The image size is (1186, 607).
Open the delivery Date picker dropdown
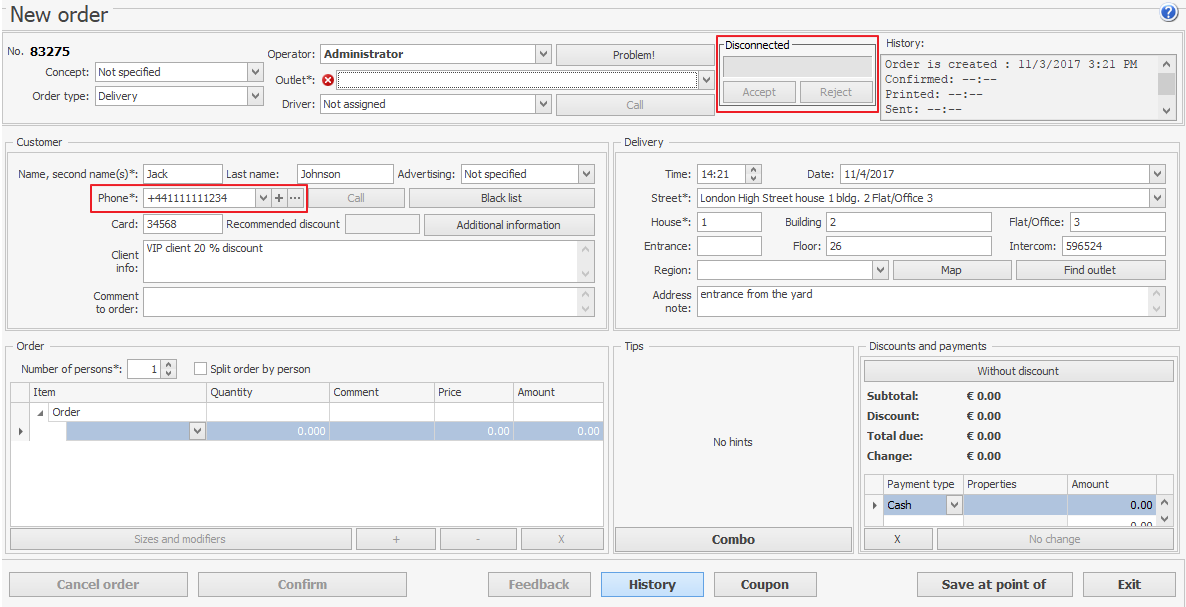[1157, 174]
